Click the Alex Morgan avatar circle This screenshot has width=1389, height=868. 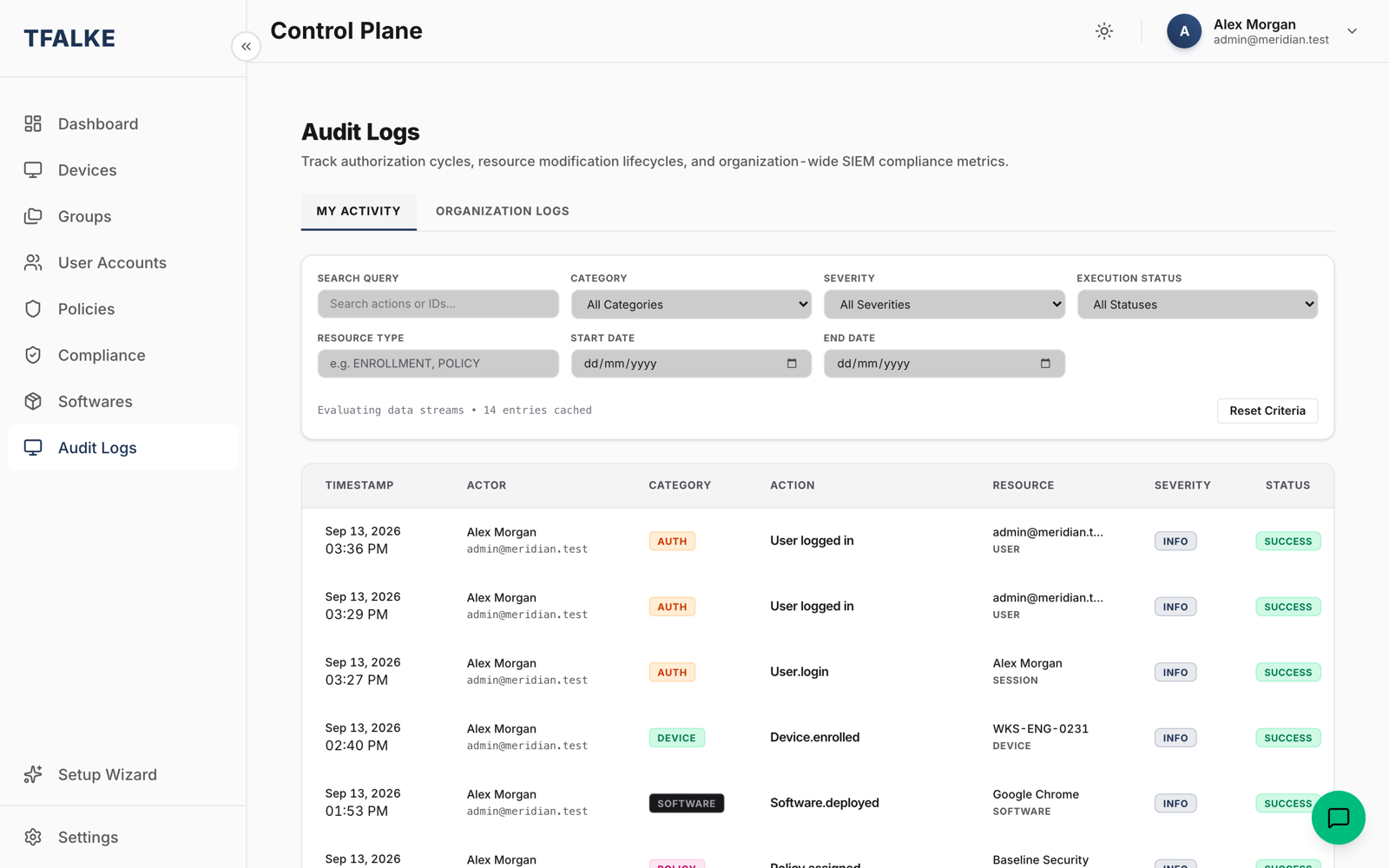(x=1184, y=31)
